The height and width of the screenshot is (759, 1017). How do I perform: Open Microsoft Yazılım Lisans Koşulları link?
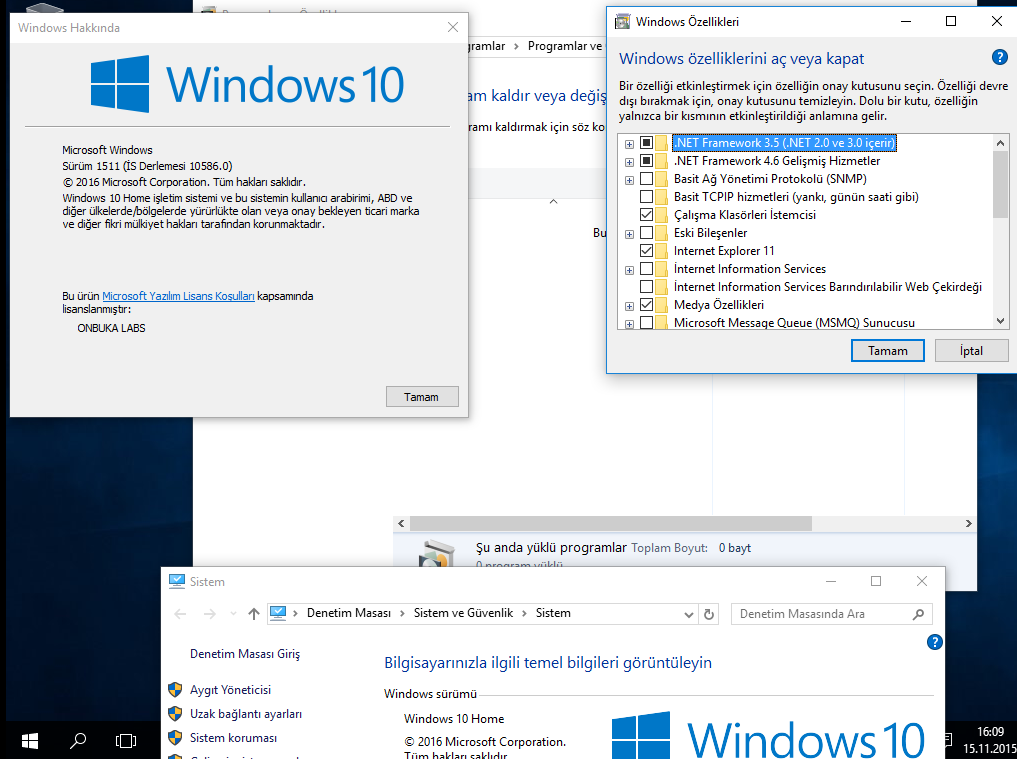[x=178, y=296]
